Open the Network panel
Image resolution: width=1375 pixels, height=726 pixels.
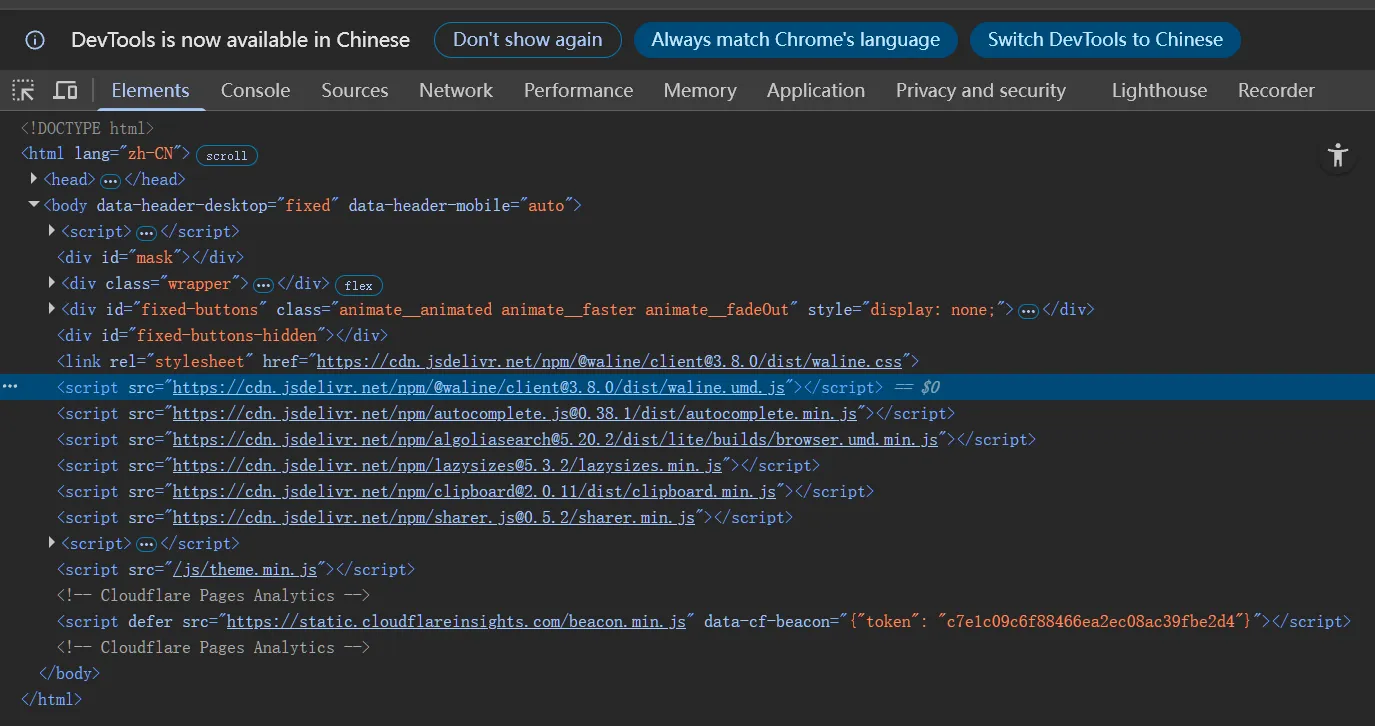pos(455,90)
